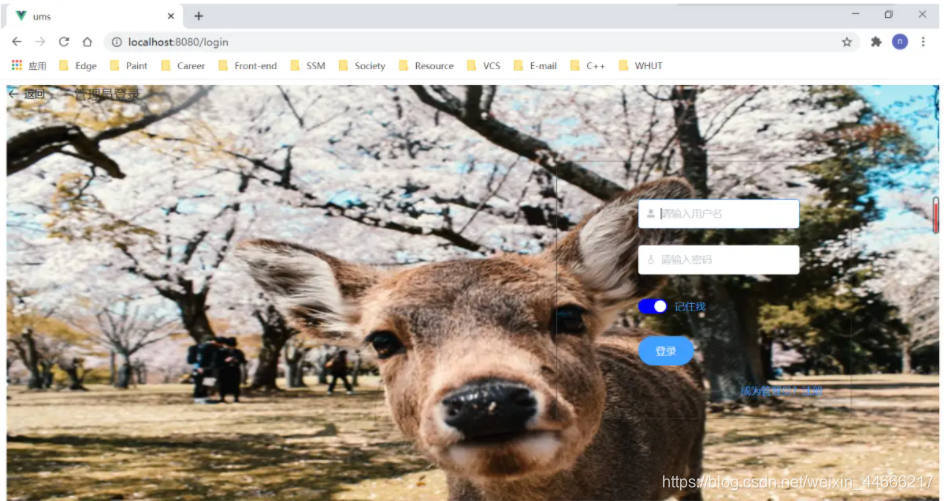Minimize the browser window
The width and height of the screenshot is (944, 501).
pos(855,14)
